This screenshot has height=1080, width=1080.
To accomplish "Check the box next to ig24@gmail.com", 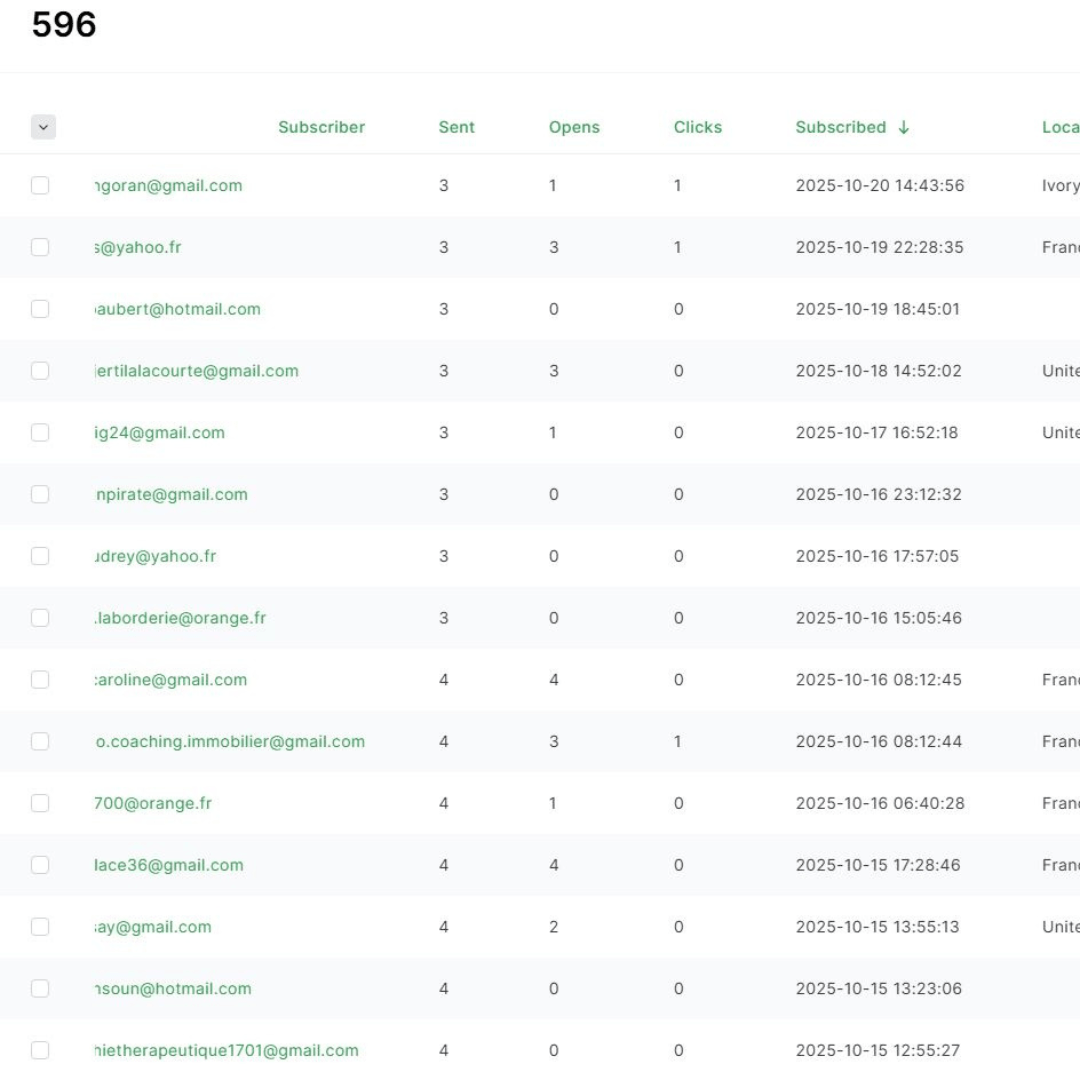I will click(40, 432).
